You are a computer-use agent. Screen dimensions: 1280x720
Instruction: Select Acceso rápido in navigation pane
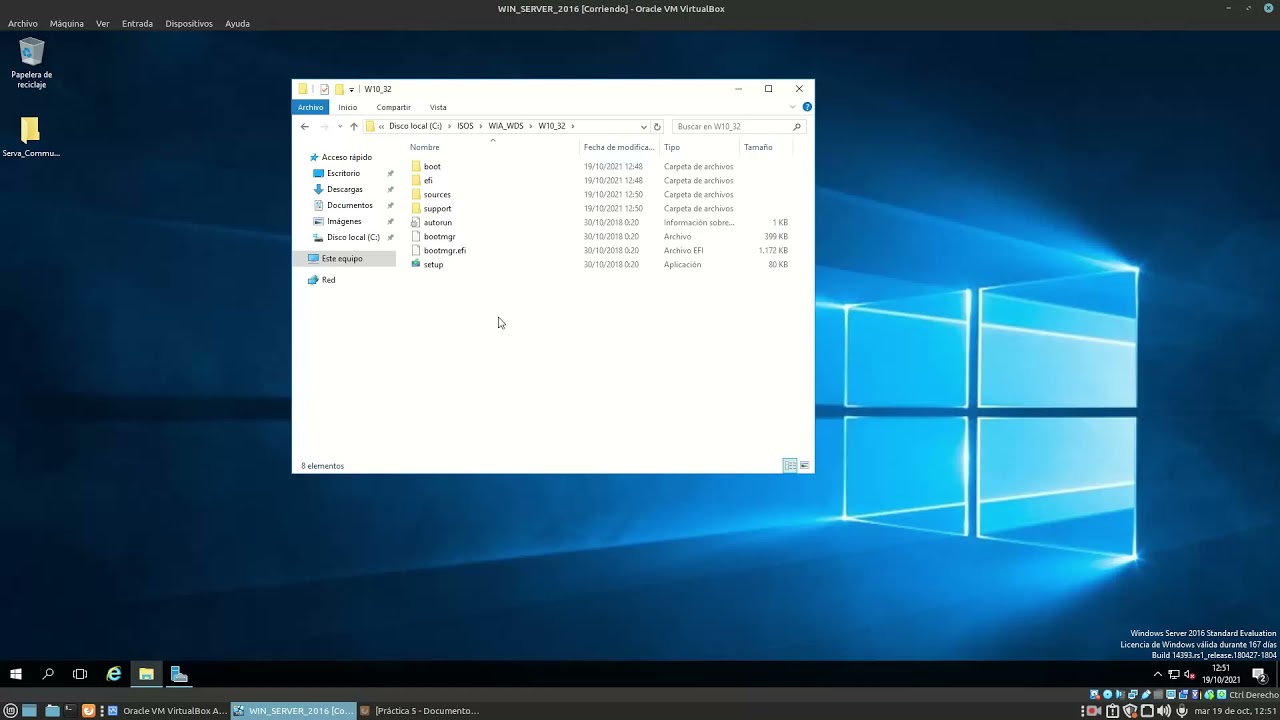point(346,157)
